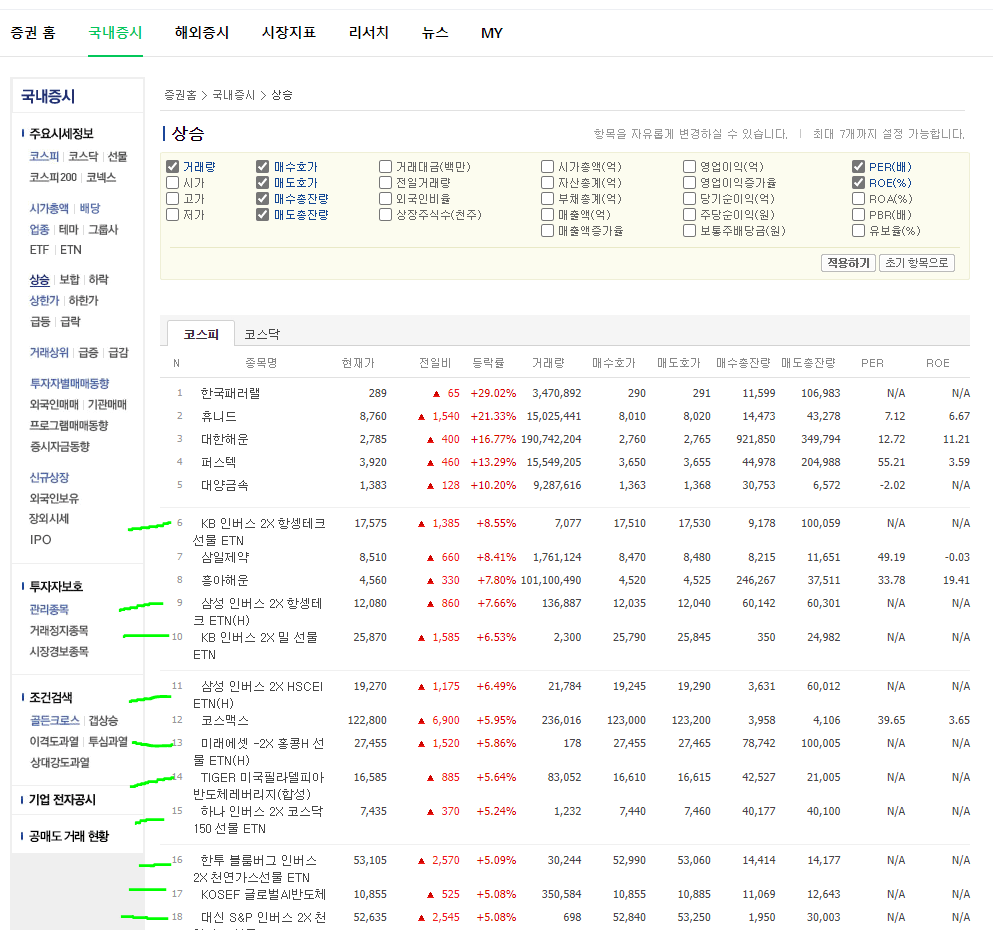
Task: Open the 해외증시 menu
Action: click(202, 33)
